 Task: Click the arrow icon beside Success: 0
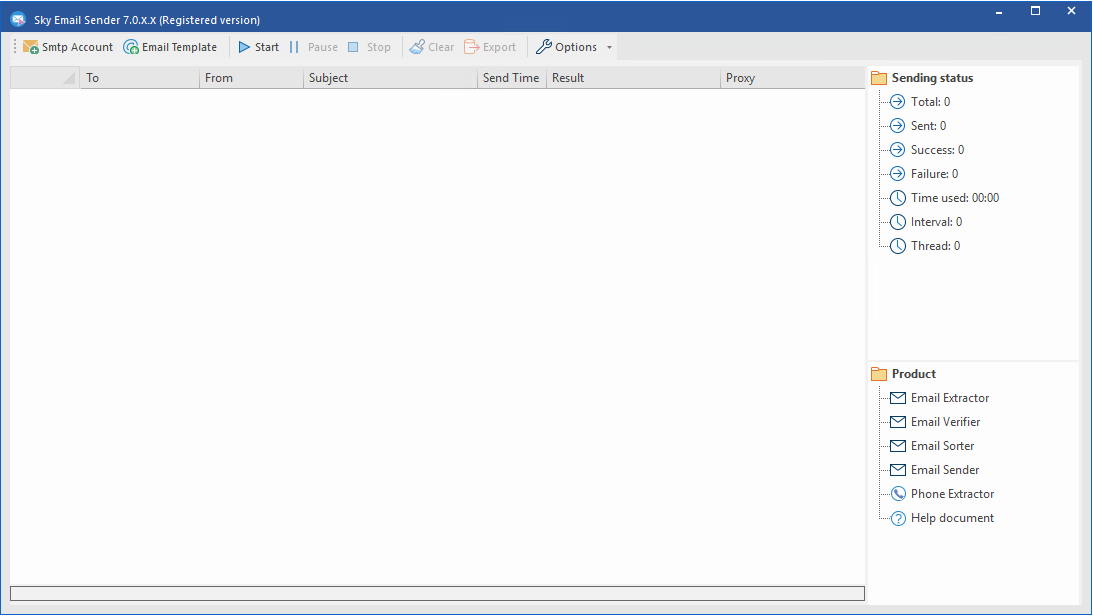tap(898, 150)
